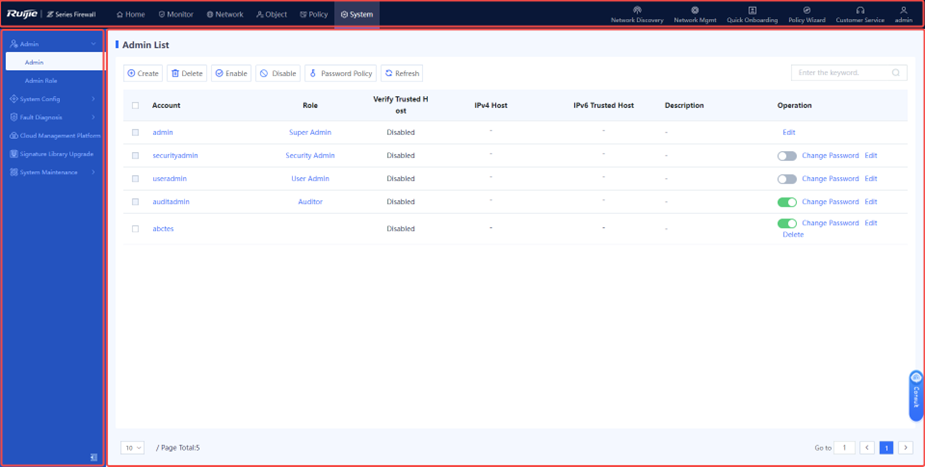The image size is (925, 467).
Task: Open Signature Library Upgrade in sidebar
Action: coord(52,154)
